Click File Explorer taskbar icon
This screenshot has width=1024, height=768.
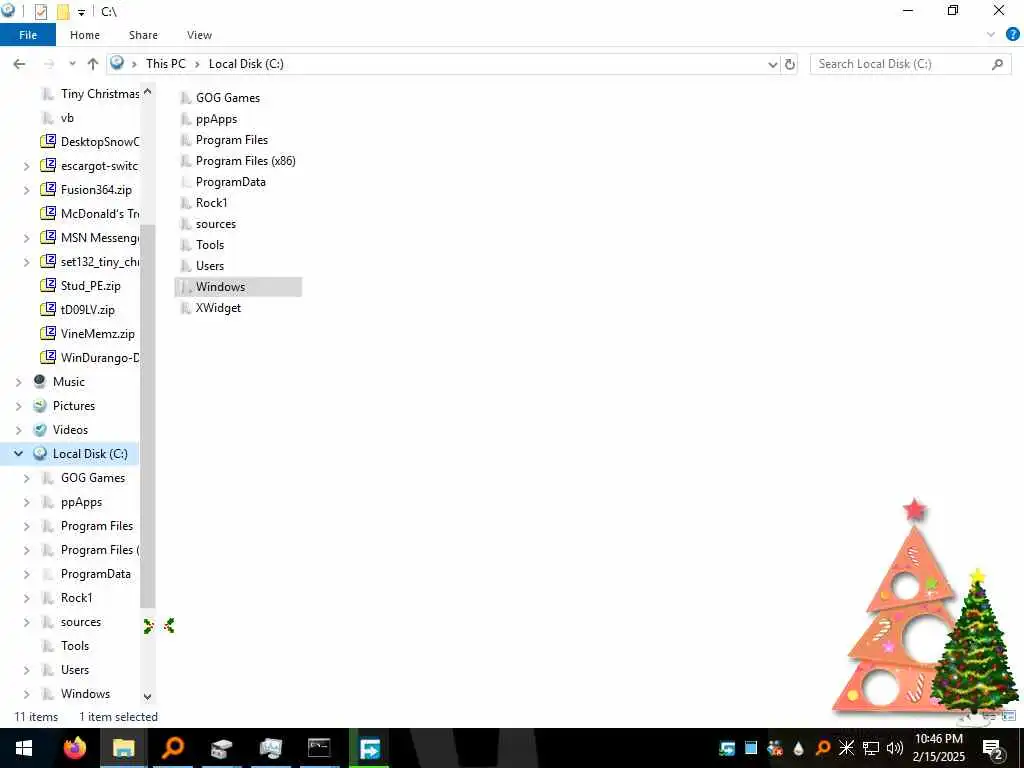(x=123, y=748)
